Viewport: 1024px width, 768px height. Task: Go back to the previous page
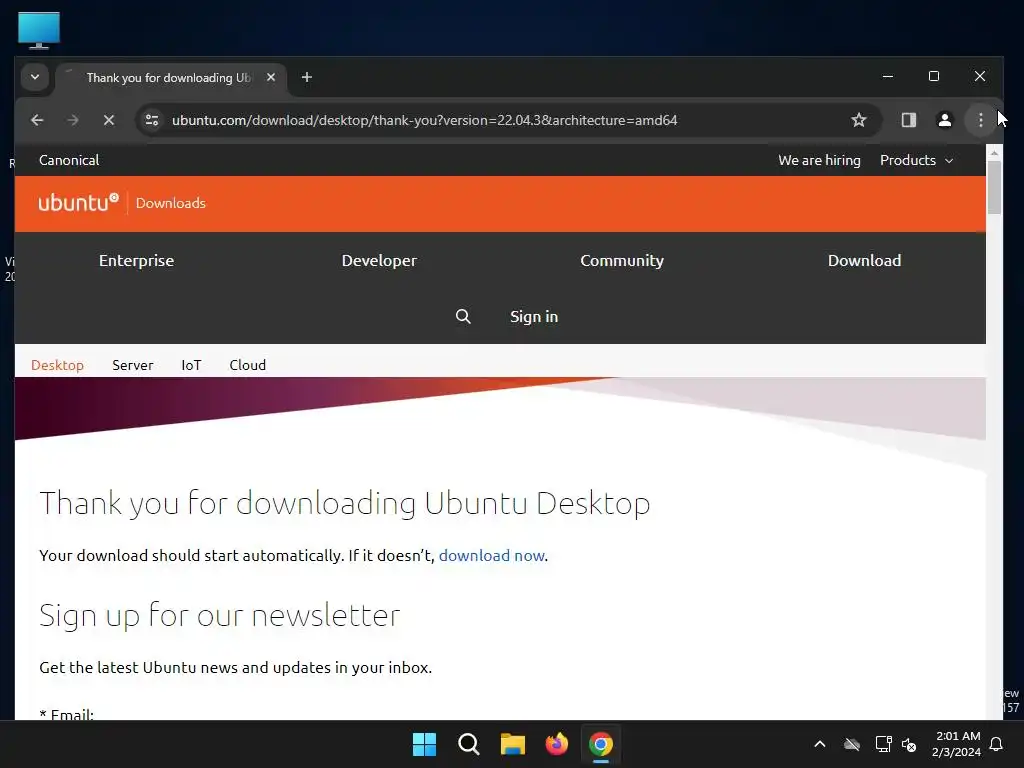click(37, 120)
